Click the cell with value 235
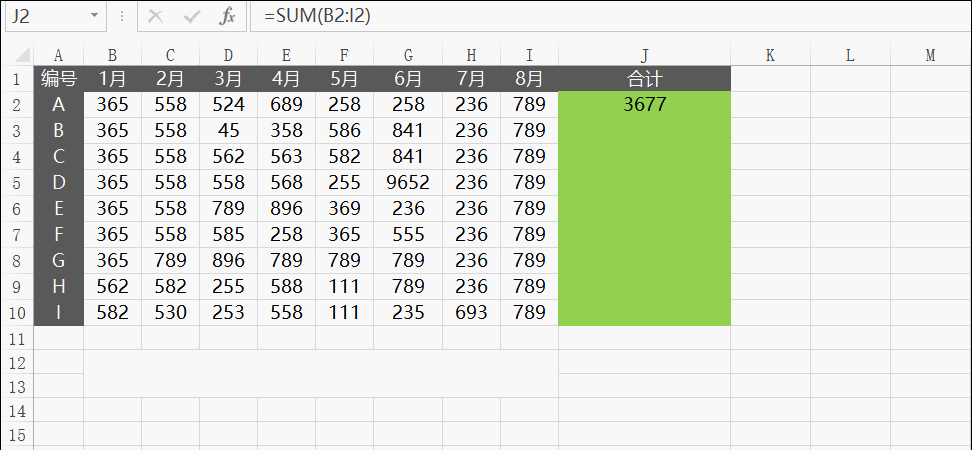 (408, 313)
